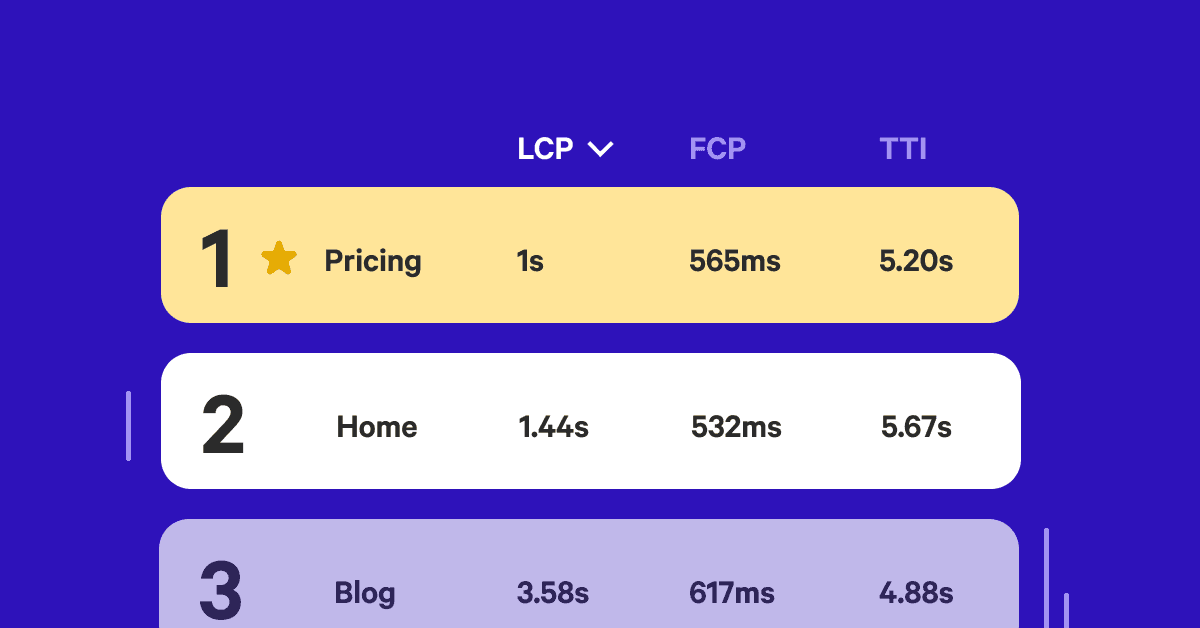1200x628 pixels.
Task: Expand the LCP sort chevron arrow
Action: [x=600, y=150]
